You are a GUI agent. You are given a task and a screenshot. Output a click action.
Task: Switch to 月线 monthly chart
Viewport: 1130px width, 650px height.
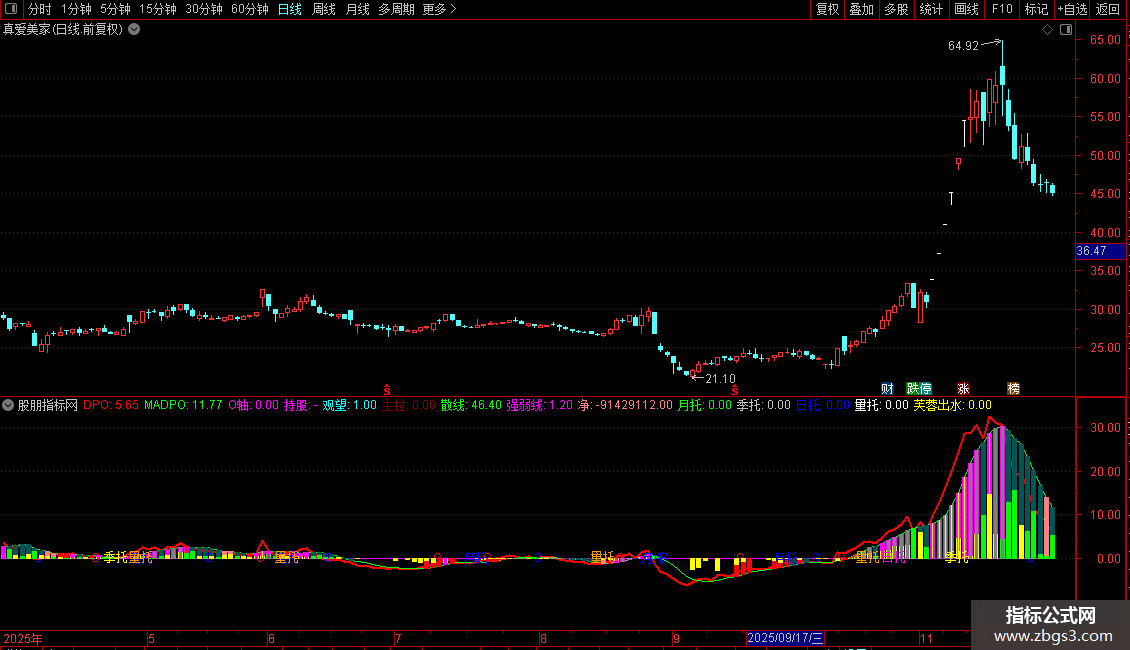tap(357, 9)
